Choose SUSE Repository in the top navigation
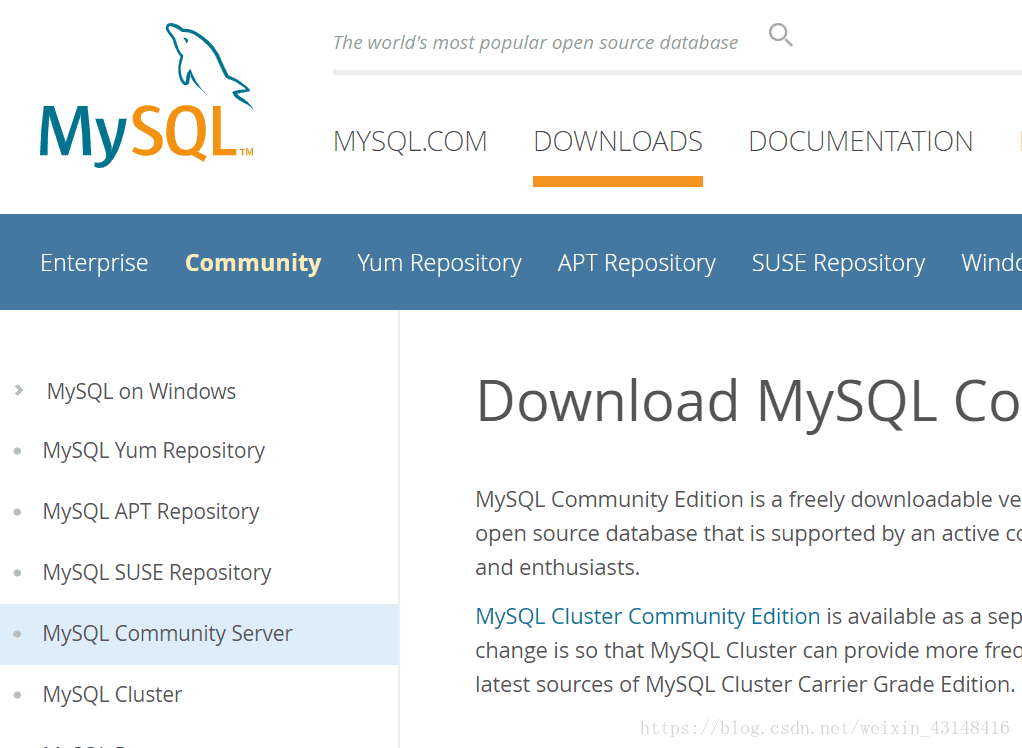The image size is (1022, 748). tap(838, 262)
